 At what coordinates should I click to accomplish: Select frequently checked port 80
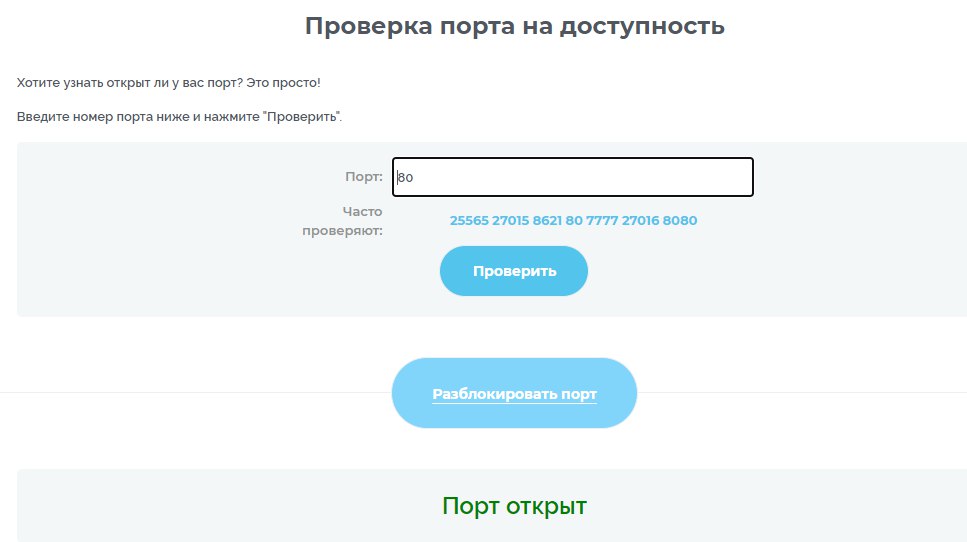(x=574, y=220)
